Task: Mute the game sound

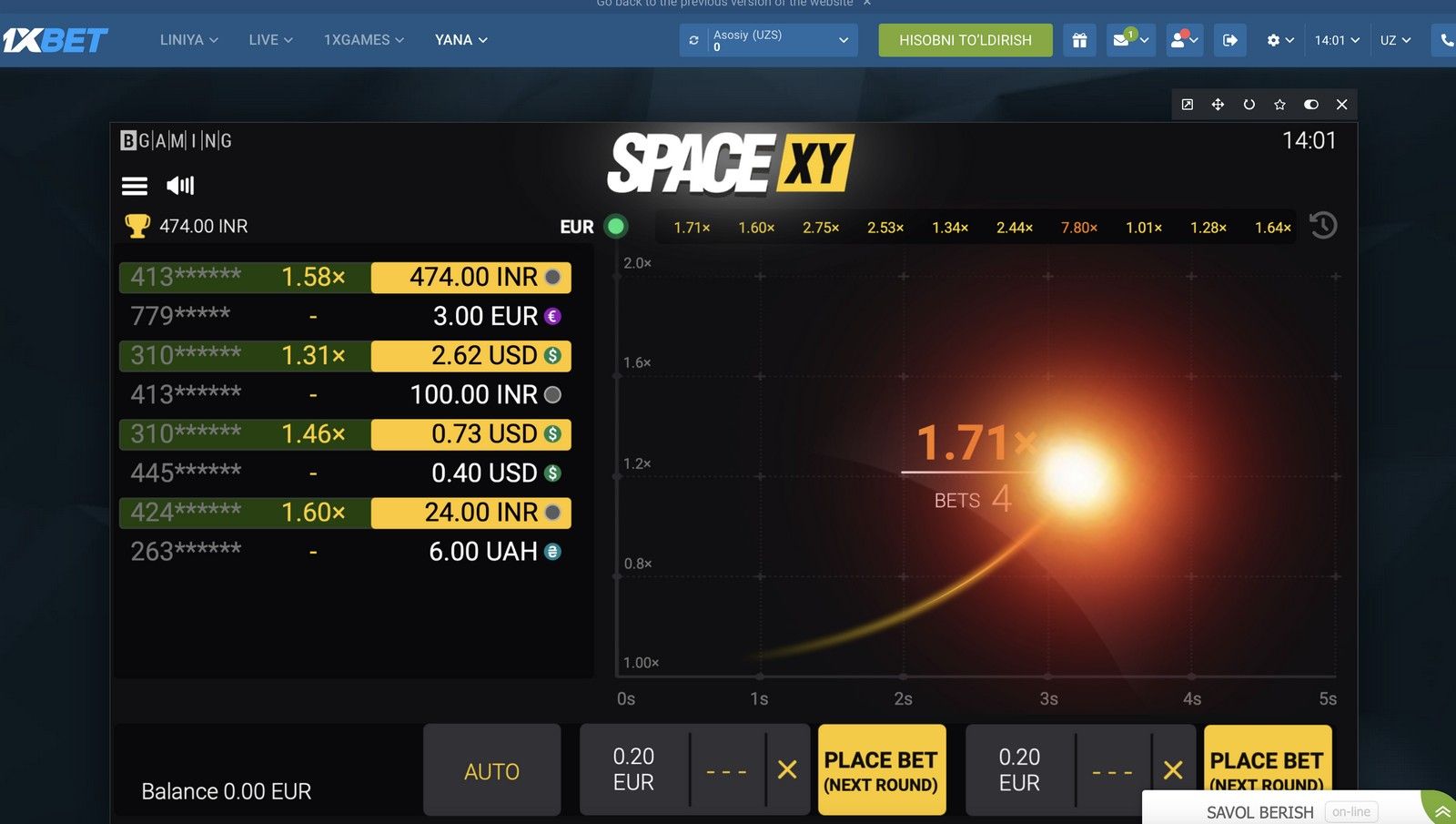Action: (x=180, y=186)
